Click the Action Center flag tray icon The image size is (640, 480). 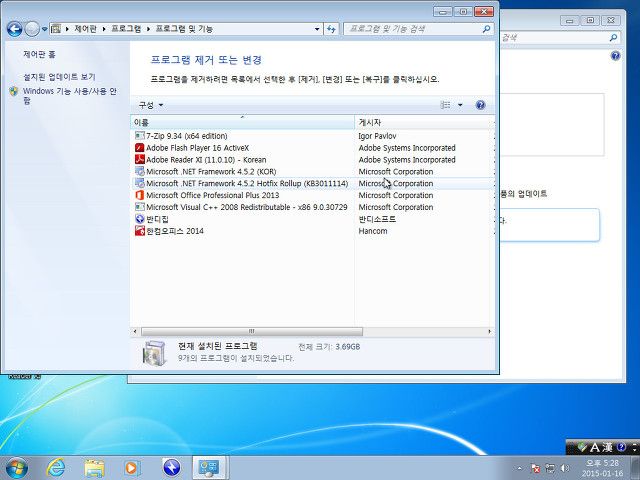536,469
